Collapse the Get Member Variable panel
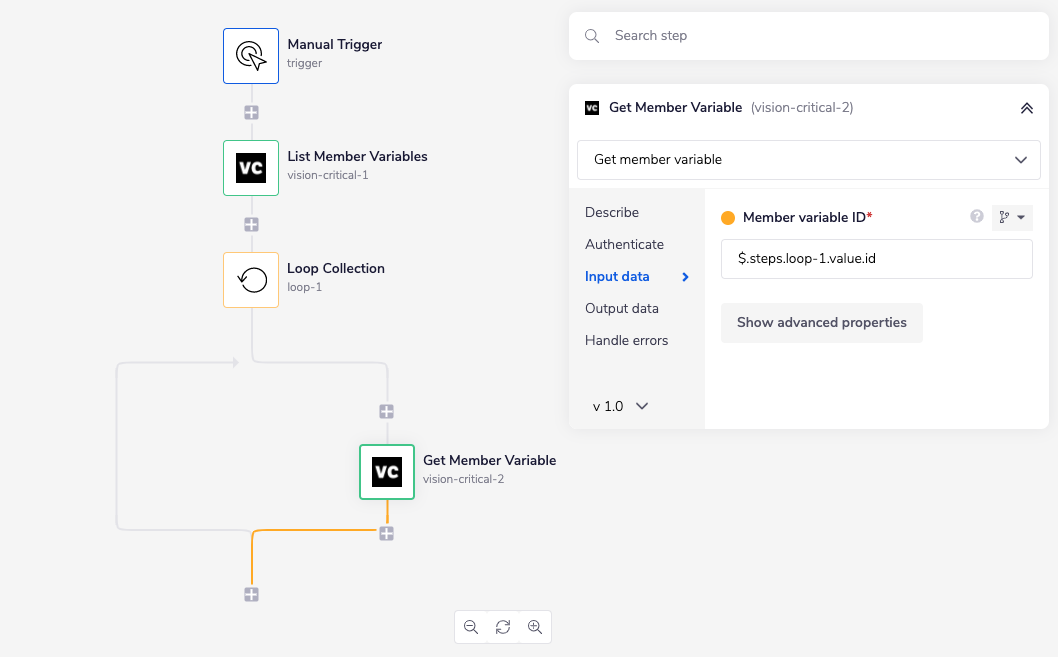This screenshot has width=1058, height=657. click(x=1026, y=108)
